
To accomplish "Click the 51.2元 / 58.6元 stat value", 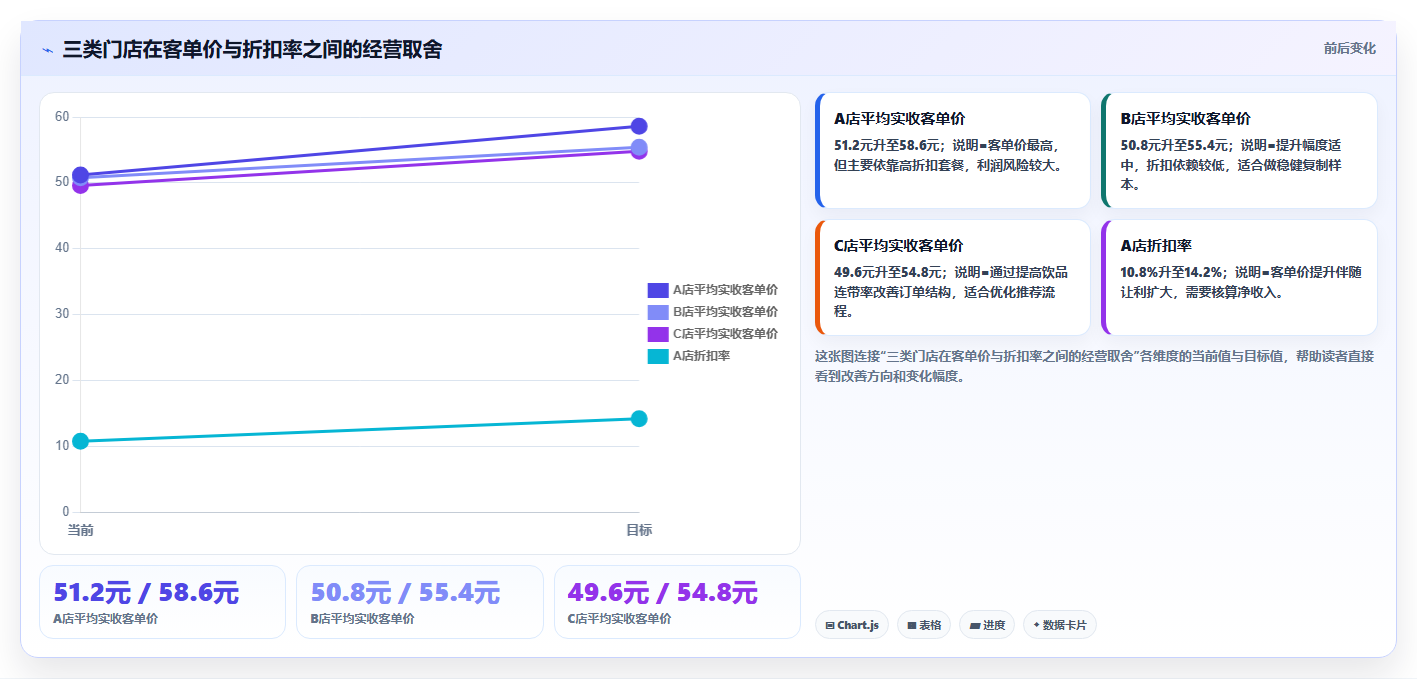I will (146, 593).
